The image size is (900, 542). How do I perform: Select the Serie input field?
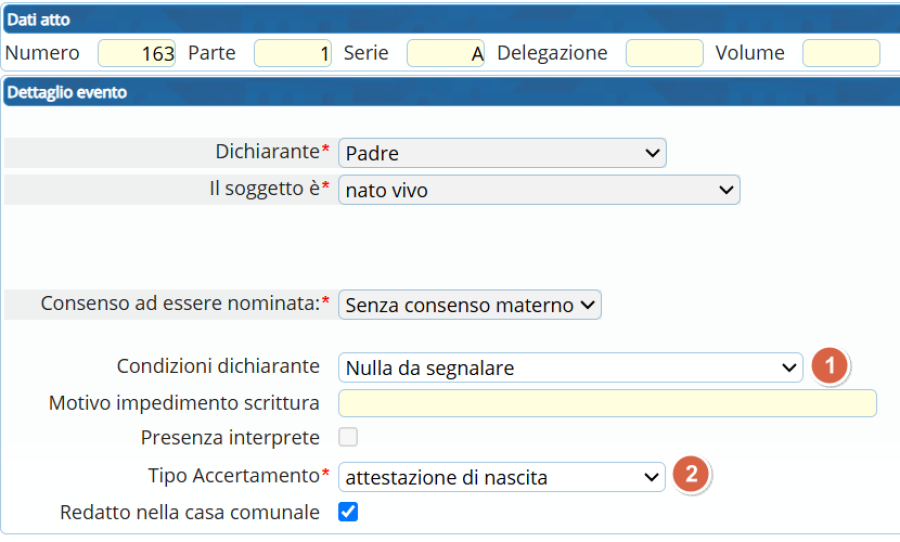445,53
